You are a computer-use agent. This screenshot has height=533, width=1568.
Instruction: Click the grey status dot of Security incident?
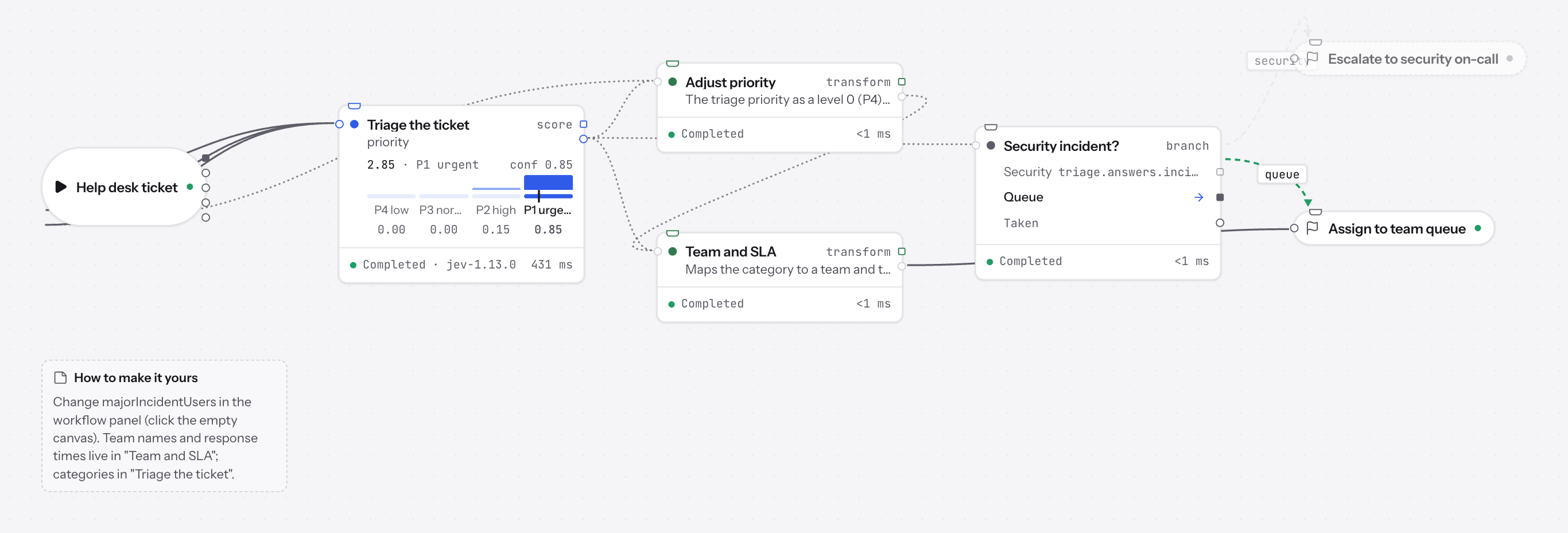991,145
